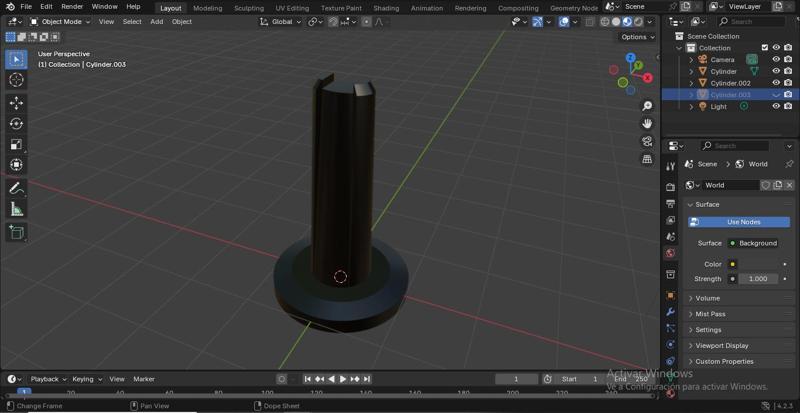This screenshot has height=413, width=800.
Task: Open the Scene properties tab
Action: pos(670,237)
